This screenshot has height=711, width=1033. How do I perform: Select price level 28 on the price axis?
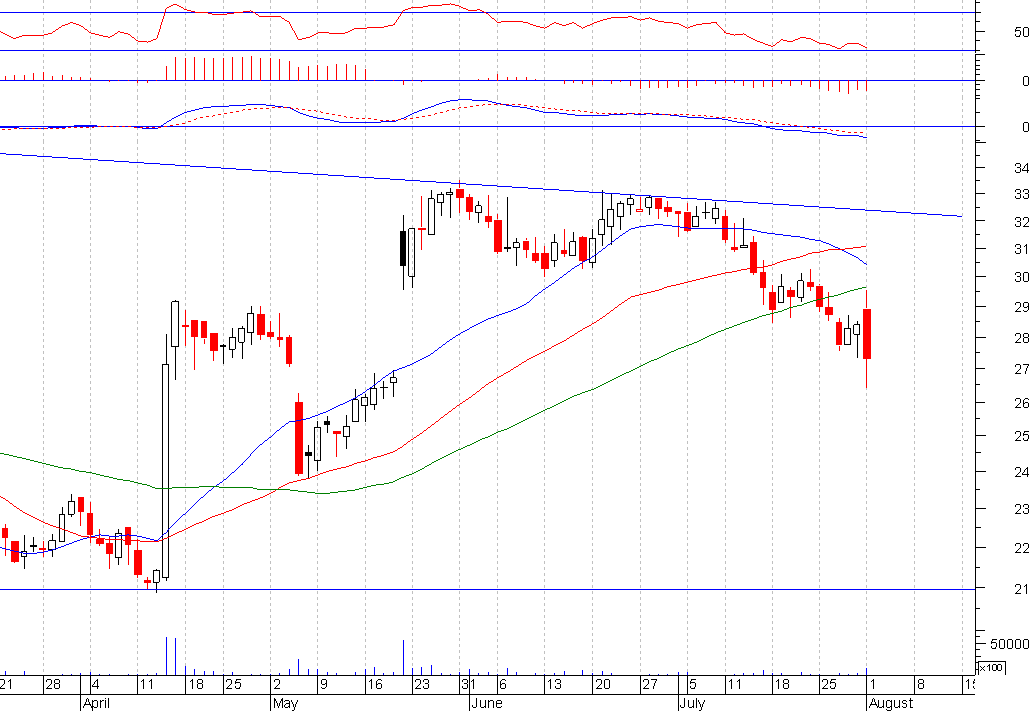click(1022, 338)
